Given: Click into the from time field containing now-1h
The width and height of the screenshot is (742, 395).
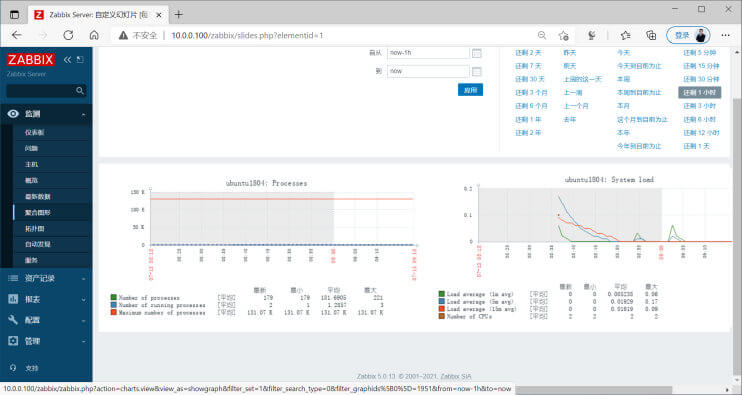Looking at the screenshot, I should click(x=428, y=53).
